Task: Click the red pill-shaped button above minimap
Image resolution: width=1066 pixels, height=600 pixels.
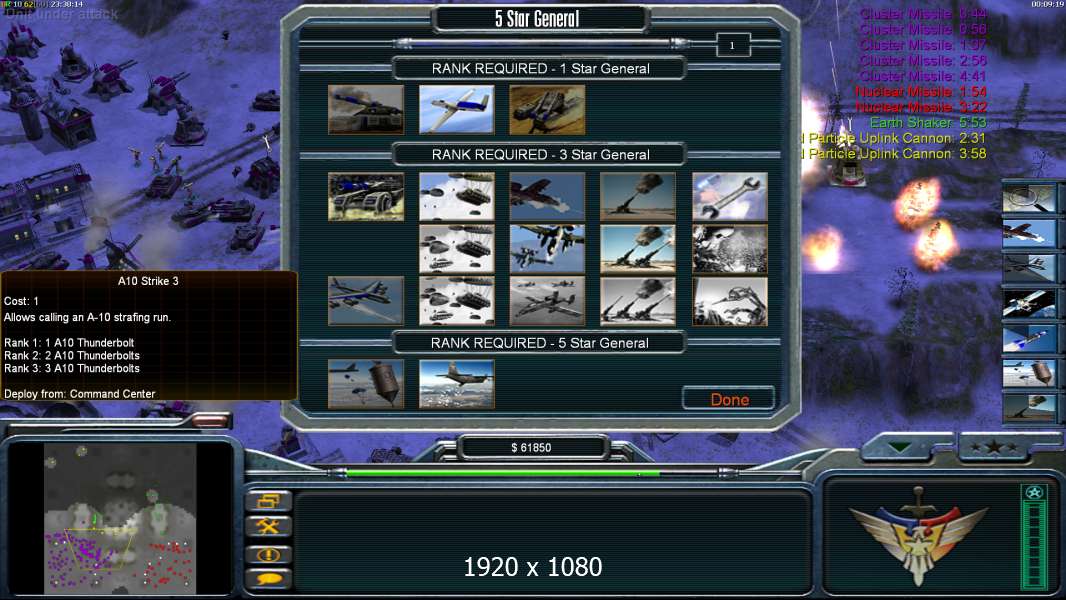Action: click(210, 421)
